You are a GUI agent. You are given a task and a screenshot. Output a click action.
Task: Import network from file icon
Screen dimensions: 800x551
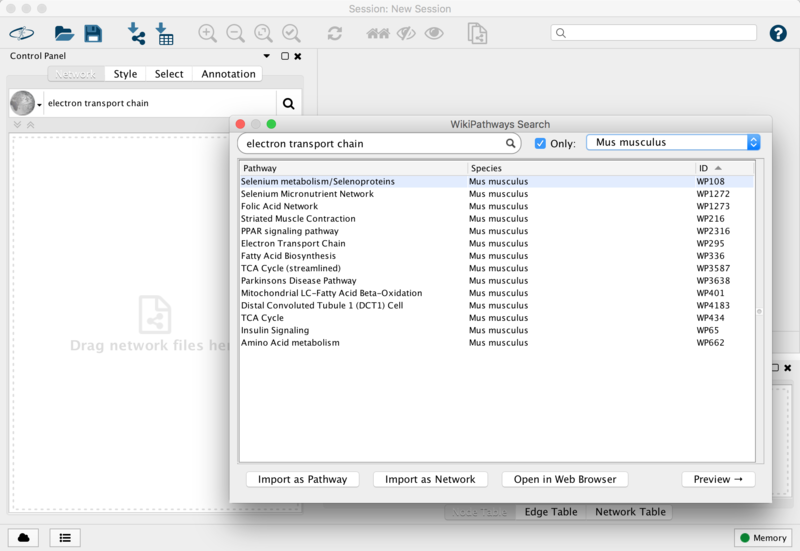click(x=136, y=34)
